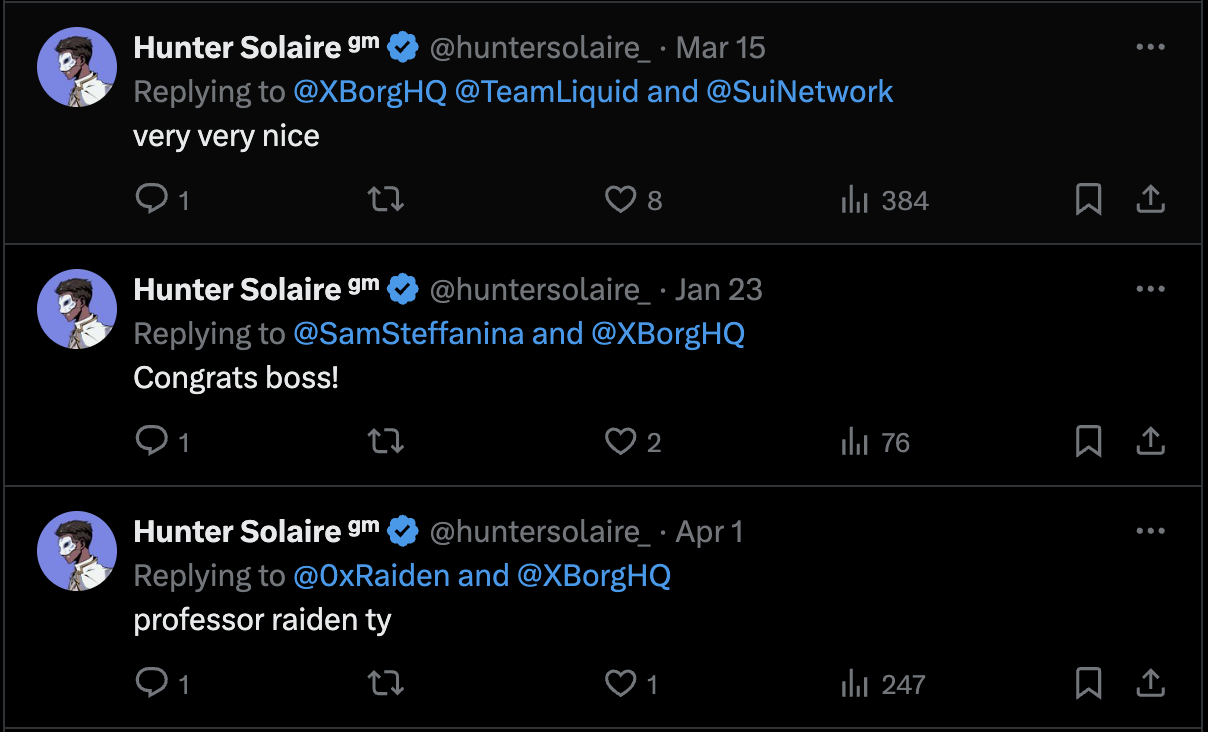Viewport: 1208px width, 732px height.
Task: Repost the "very very nice" tweet
Action: coord(386,200)
